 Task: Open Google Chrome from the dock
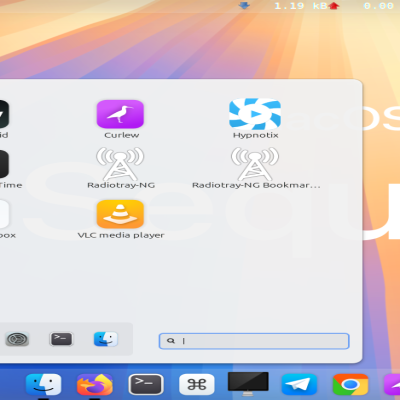coord(350,384)
